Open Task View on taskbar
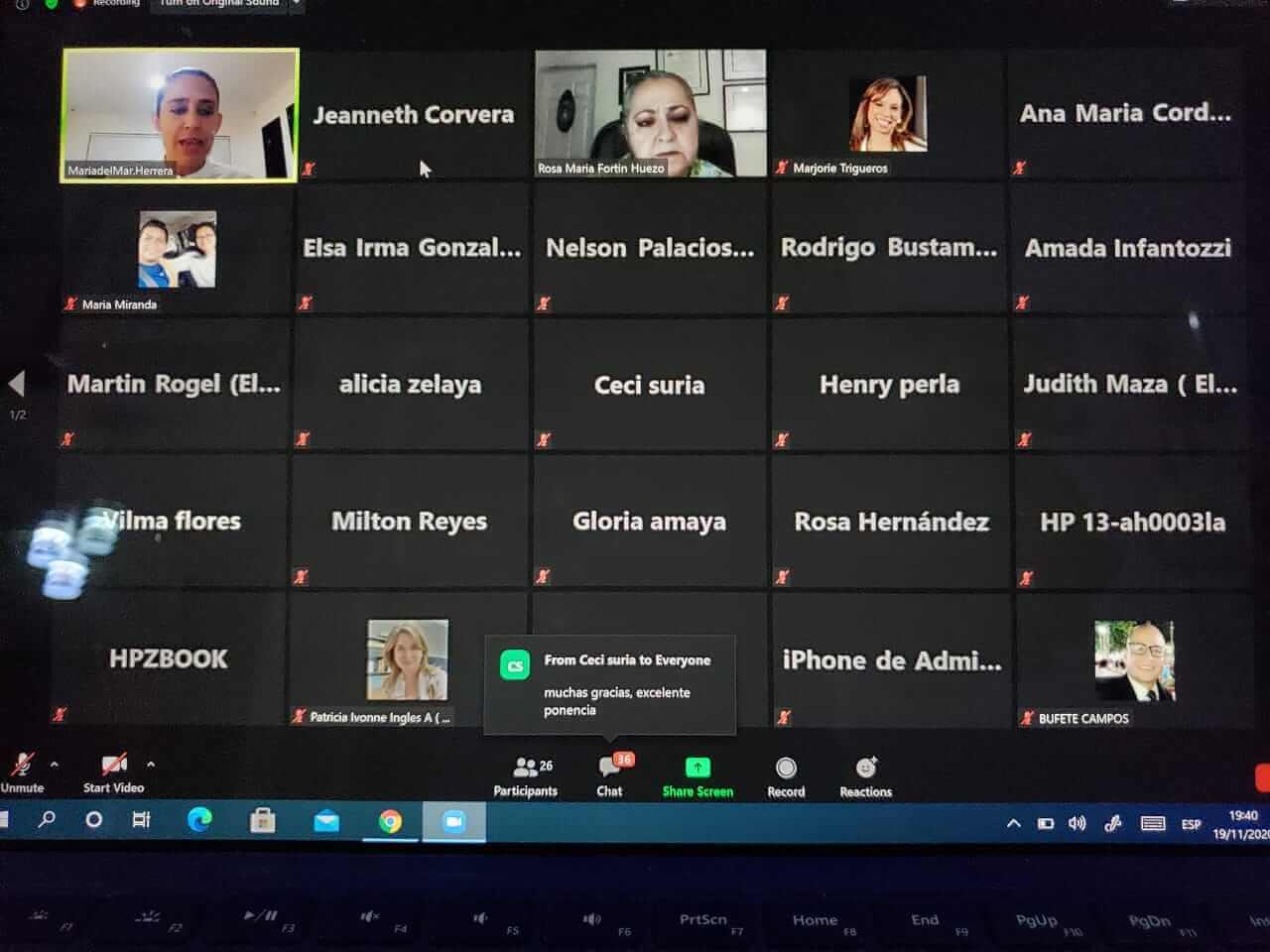The width and height of the screenshot is (1270, 952). [x=141, y=820]
